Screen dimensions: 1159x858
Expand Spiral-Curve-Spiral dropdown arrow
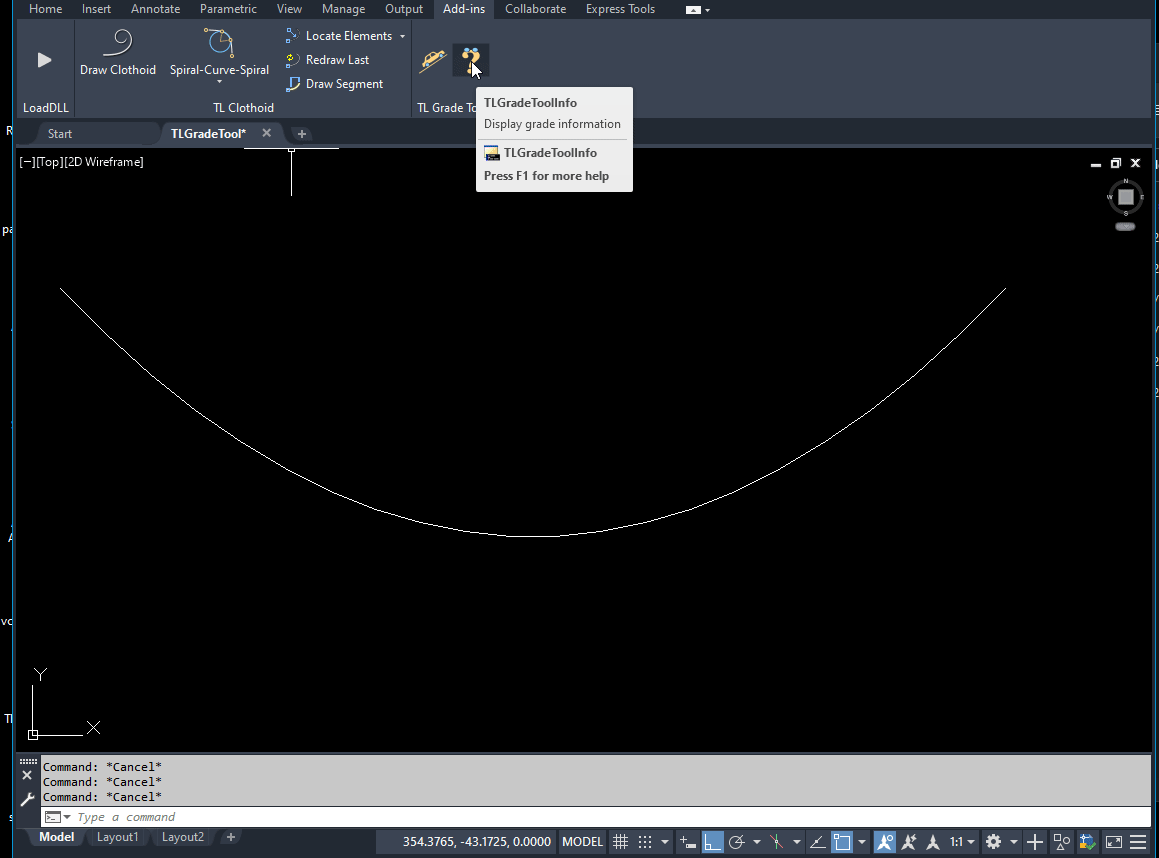[220, 81]
